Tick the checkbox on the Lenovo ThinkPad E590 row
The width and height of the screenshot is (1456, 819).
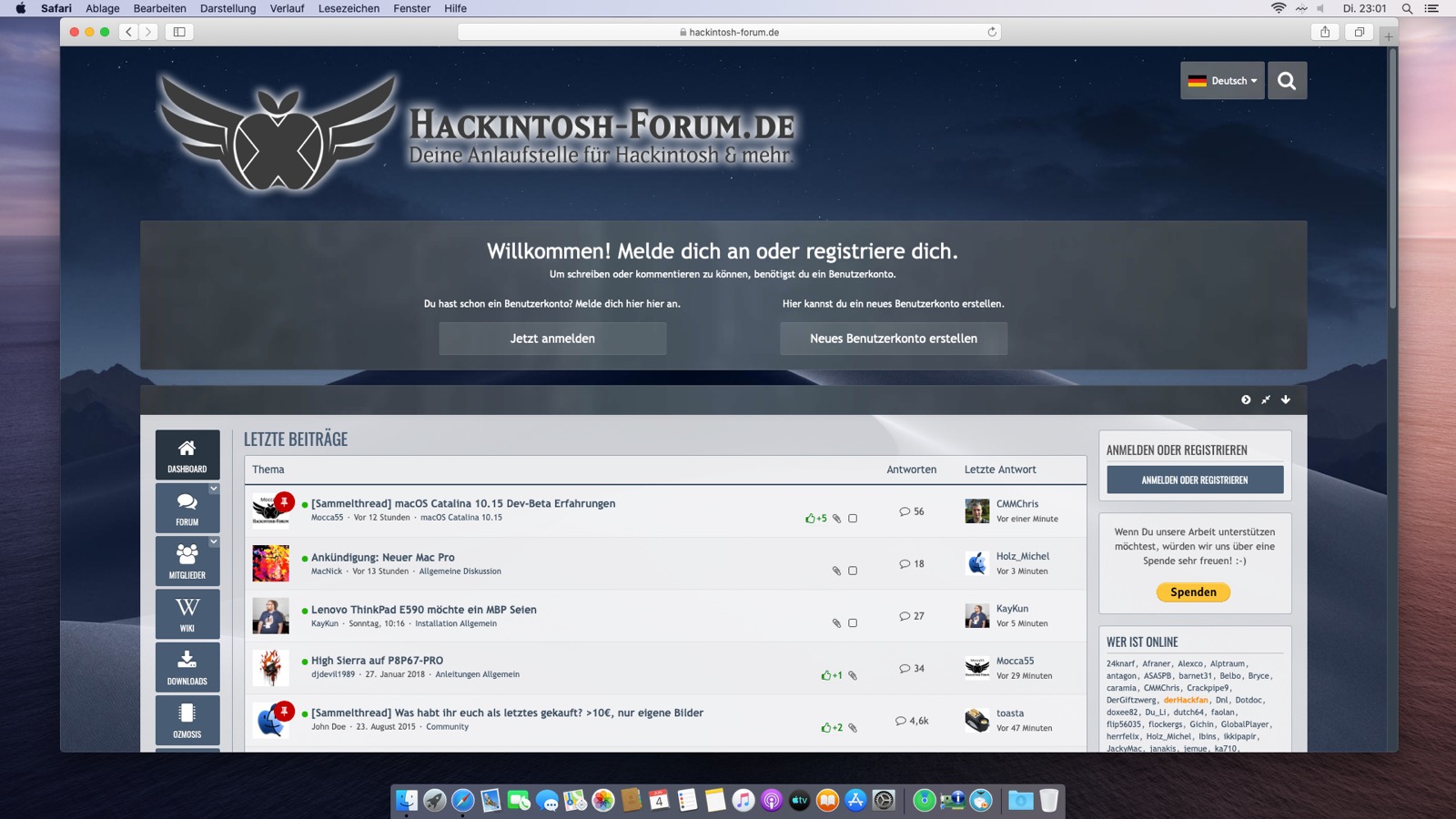(853, 623)
